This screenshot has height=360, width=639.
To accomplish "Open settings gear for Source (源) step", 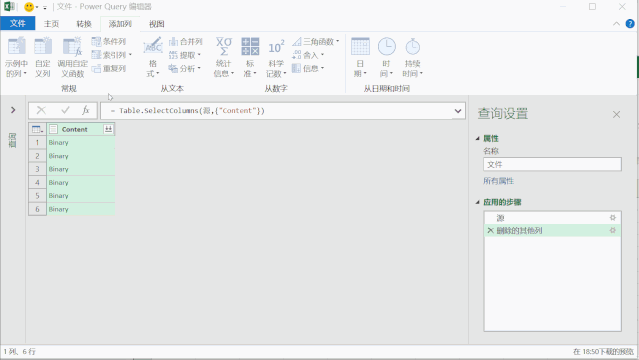I will click(613, 218).
